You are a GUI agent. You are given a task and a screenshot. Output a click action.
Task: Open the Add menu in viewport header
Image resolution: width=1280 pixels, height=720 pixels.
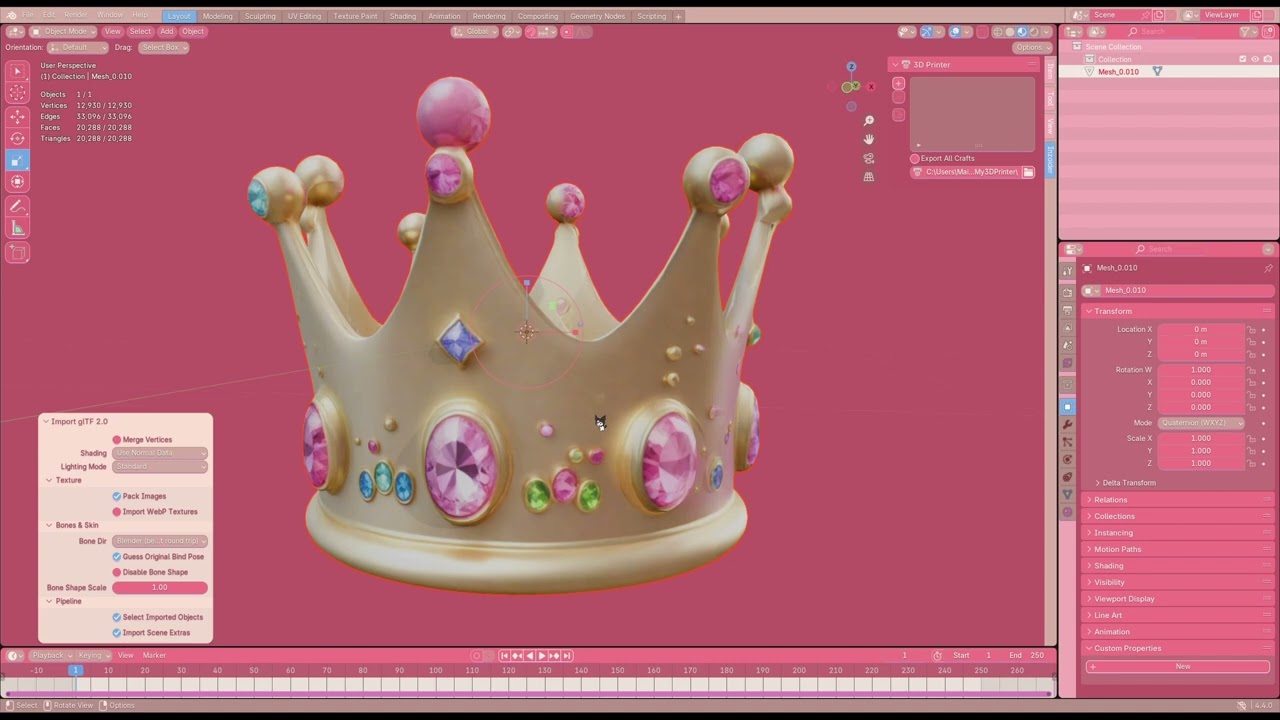[x=167, y=31]
